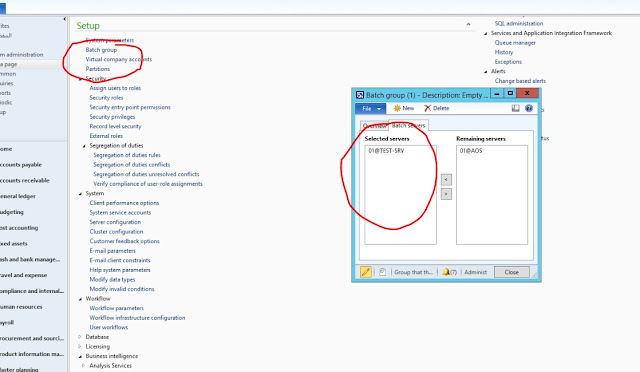Open Workflow parameters link
This screenshot has width=640, height=372.
(116, 308)
